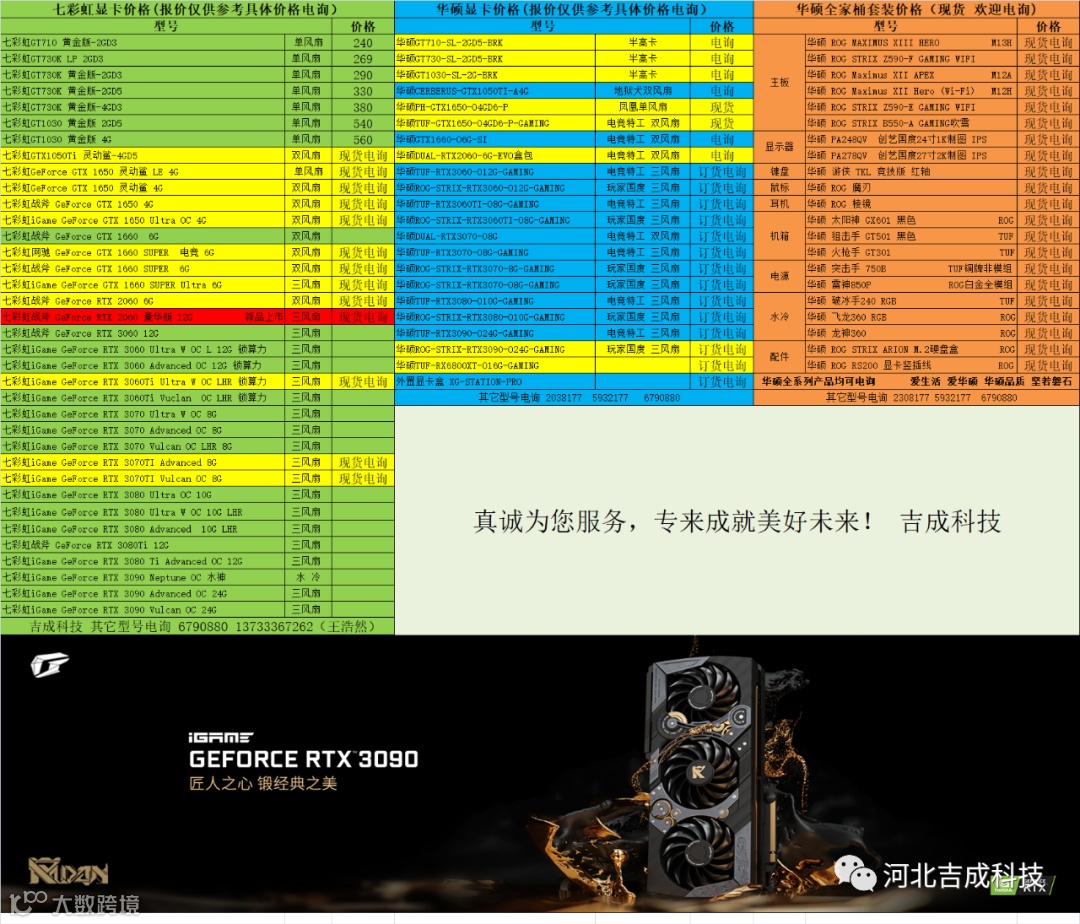Select 华硕 太阳神 GX601 黑色 row
The width and height of the screenshot is (1080, 924).
pyautogui.click(x=942, y=220)
